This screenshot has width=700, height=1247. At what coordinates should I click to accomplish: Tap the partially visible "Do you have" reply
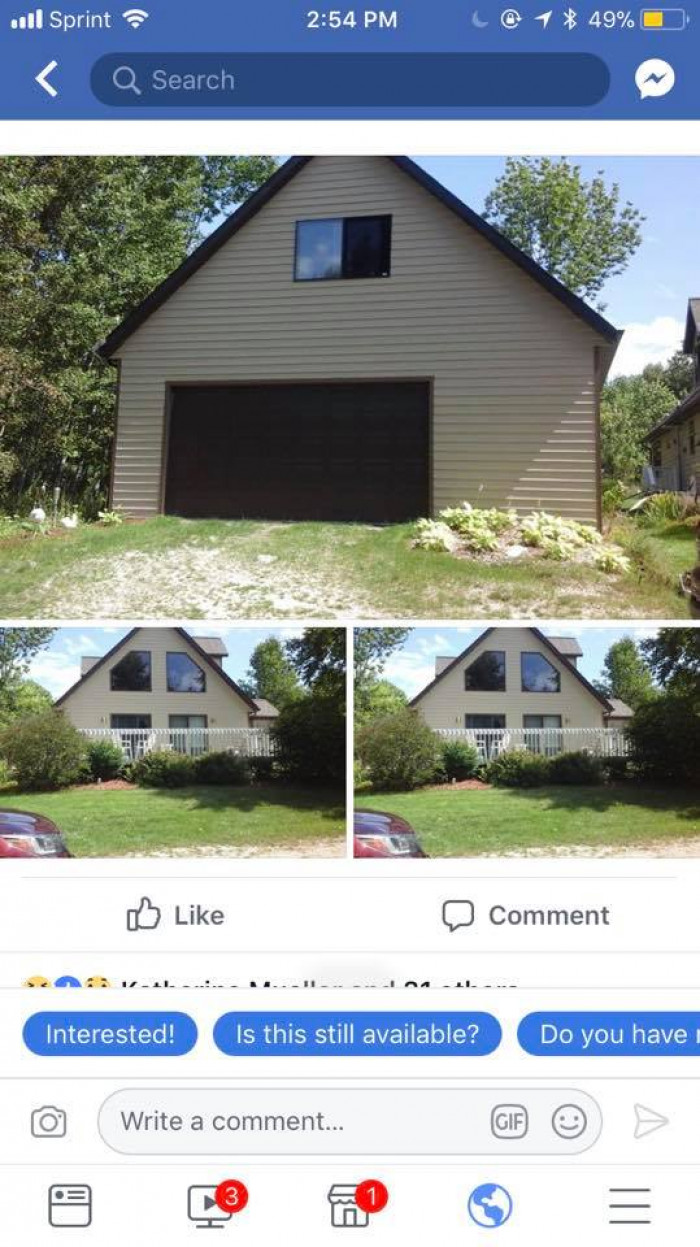coord(608,1034)
